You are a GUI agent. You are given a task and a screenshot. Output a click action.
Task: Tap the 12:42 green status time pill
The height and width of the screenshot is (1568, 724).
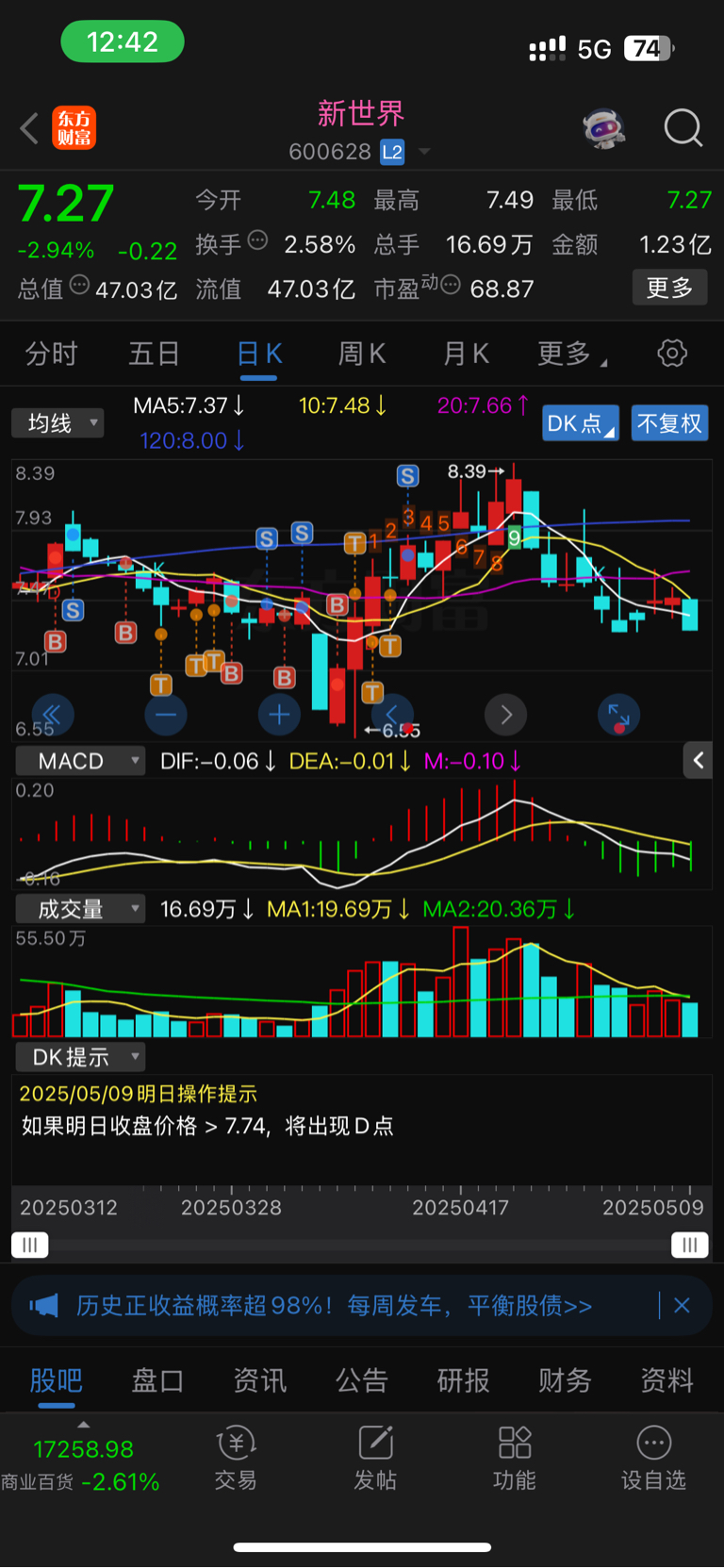pos(123,41)
